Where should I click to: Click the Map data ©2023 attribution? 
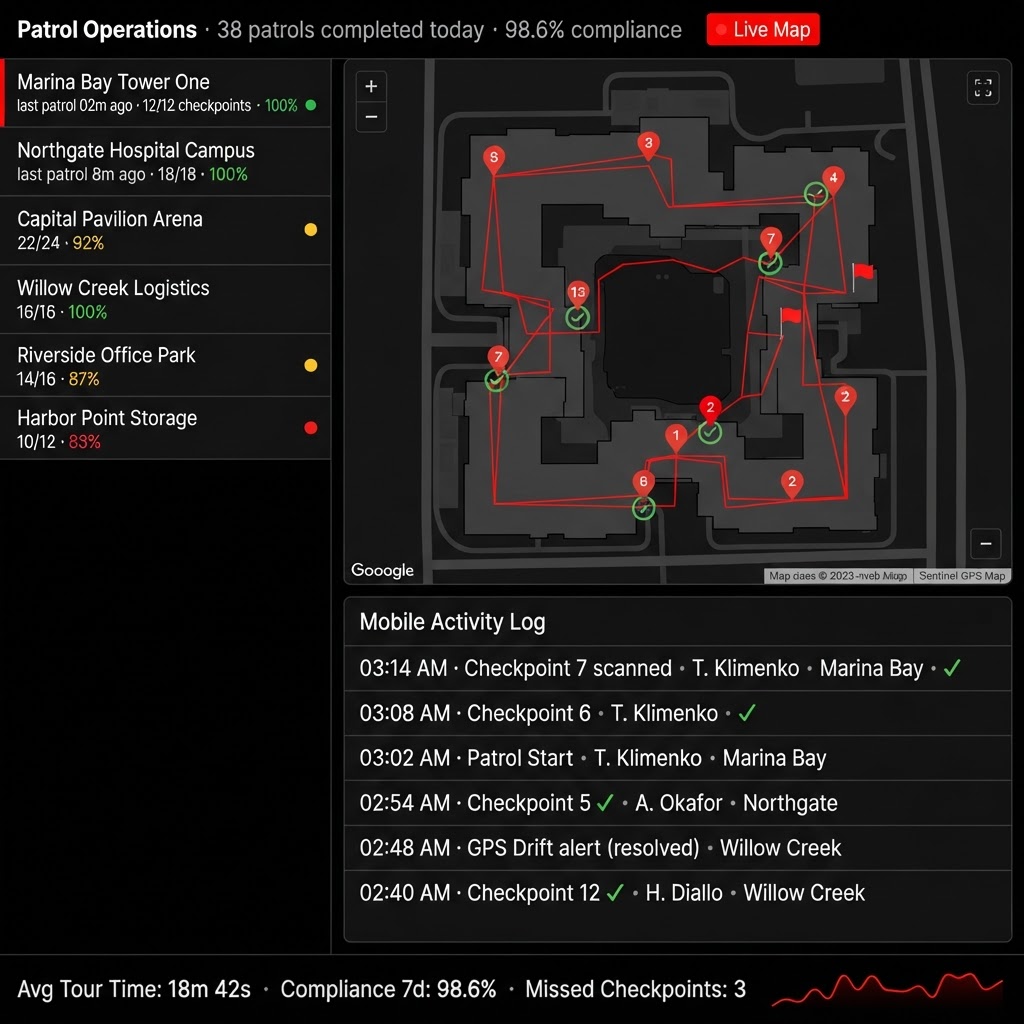(x=837, y=575)
